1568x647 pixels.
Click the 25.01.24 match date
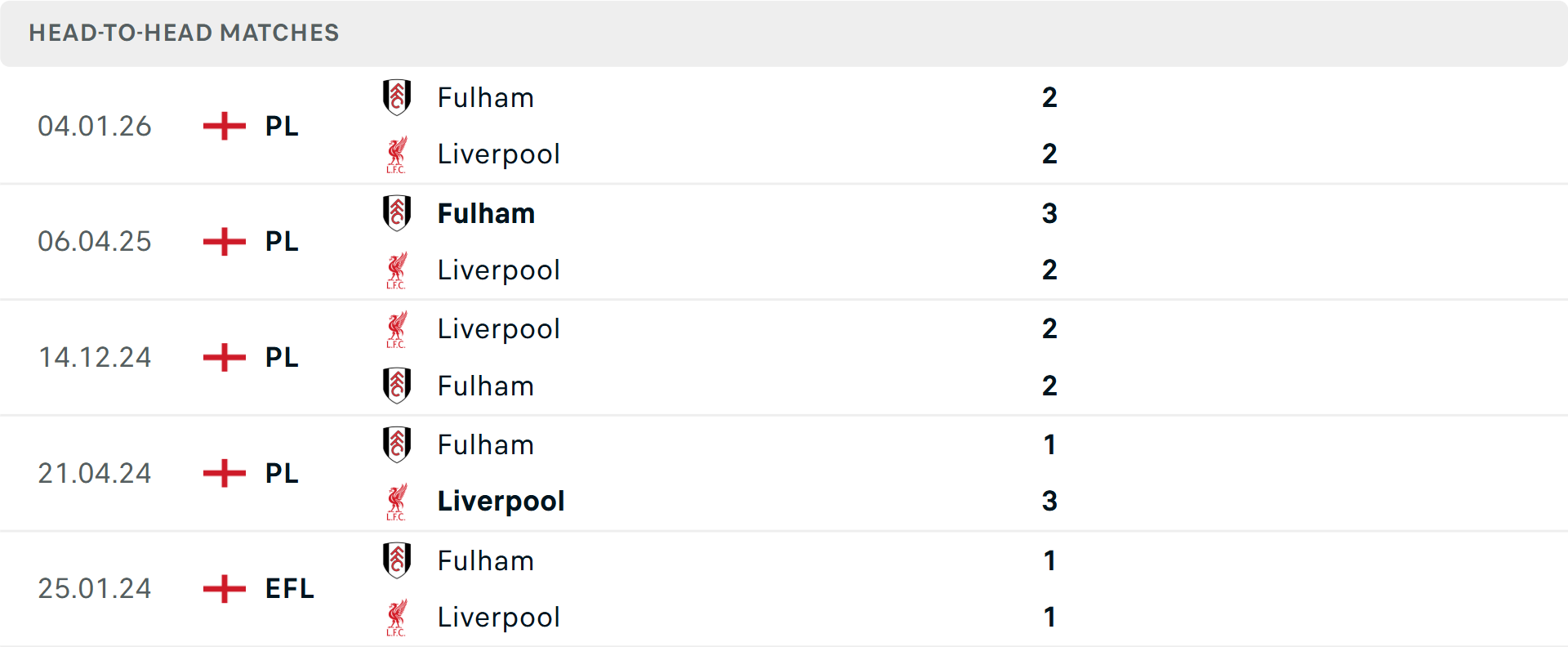click(x=95, y=588)
